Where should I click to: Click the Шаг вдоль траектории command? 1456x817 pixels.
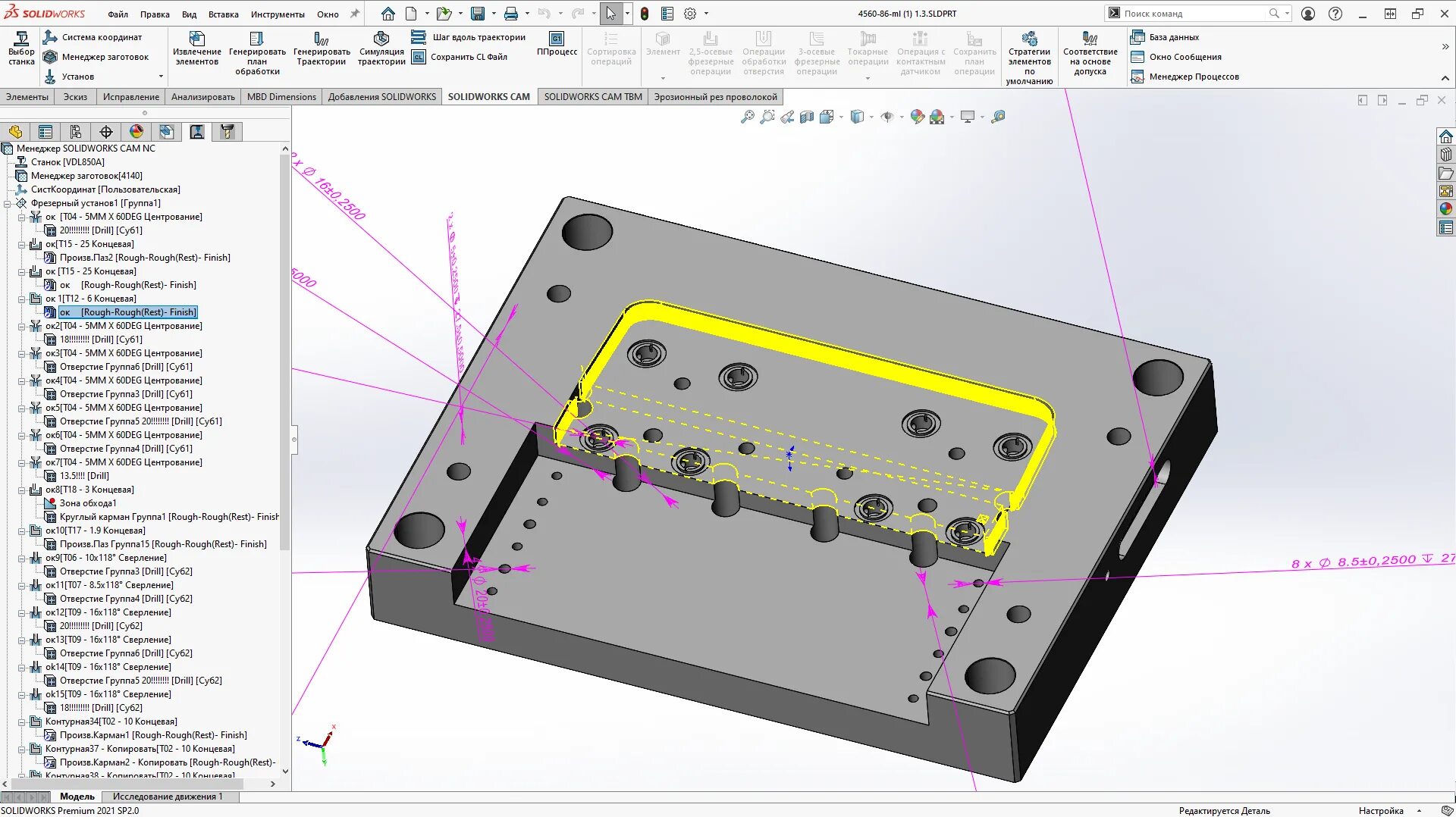click(470, 36)
